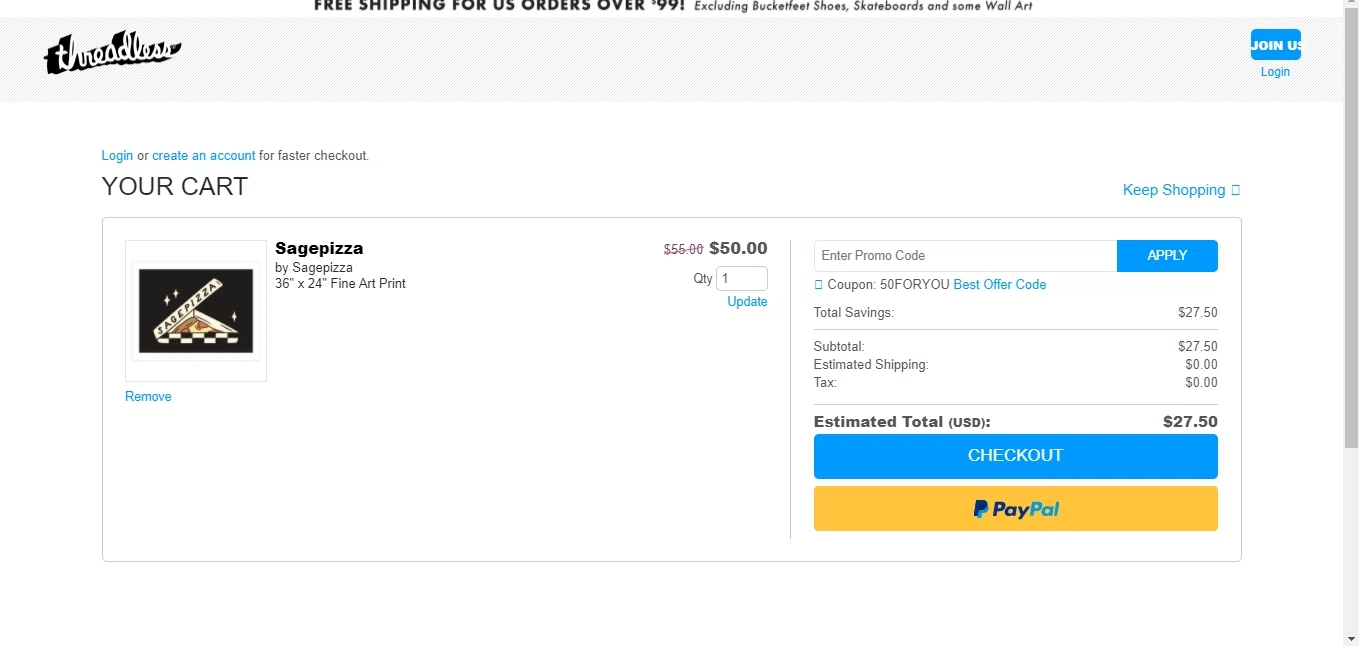Click the scrollbar up arrow
Image resolution: width=1359 pixels, height=646 pixels.
tap(1351, 7)
